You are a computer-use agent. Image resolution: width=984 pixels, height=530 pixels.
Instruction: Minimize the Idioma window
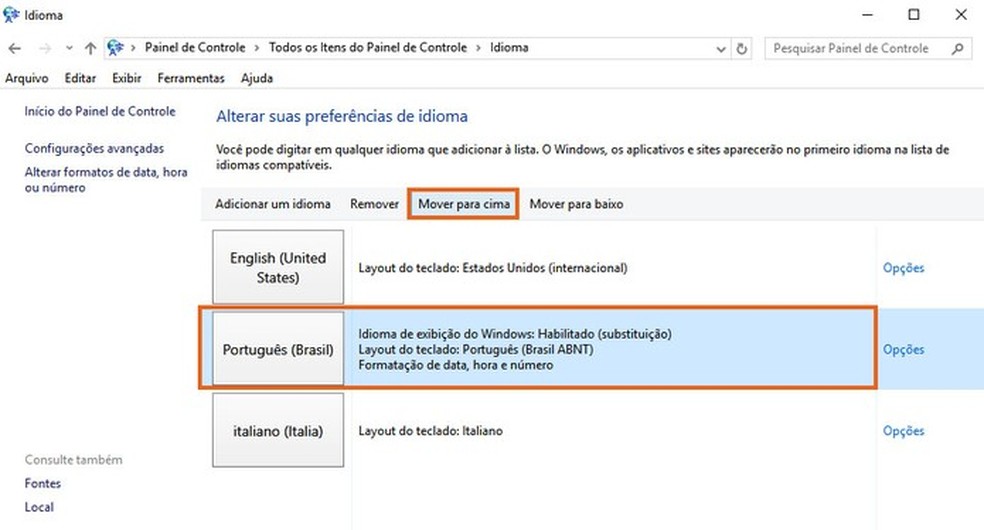point(867,14)
